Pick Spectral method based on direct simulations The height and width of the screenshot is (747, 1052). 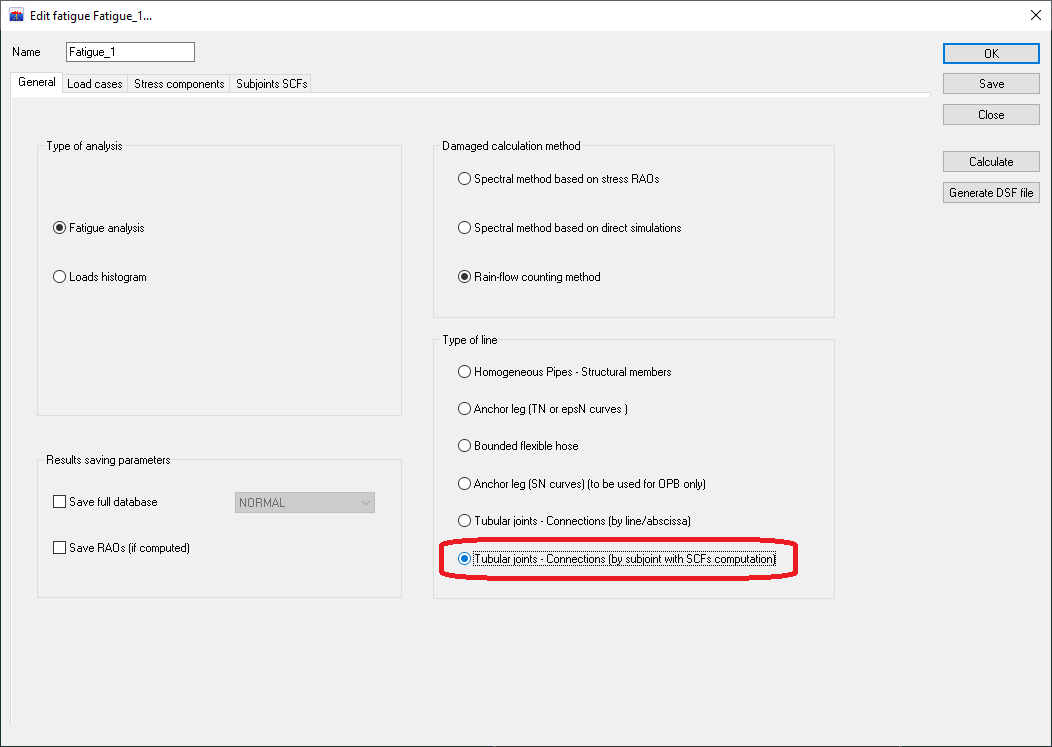tap(464, 228)
